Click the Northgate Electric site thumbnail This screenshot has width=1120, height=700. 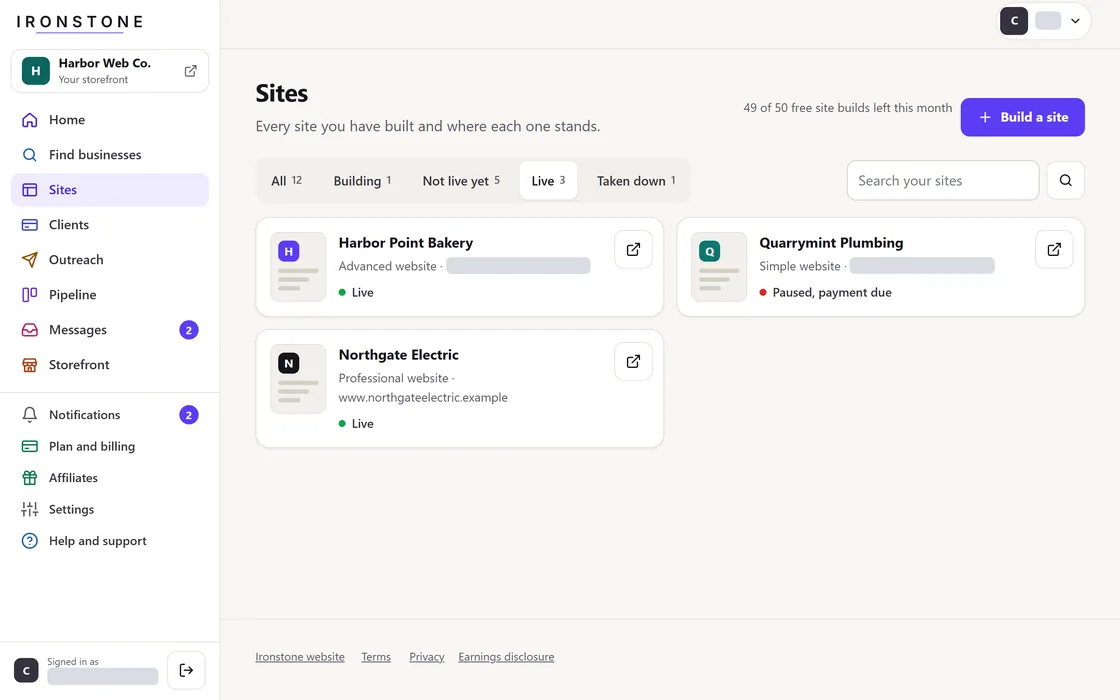tap(299, 379)
